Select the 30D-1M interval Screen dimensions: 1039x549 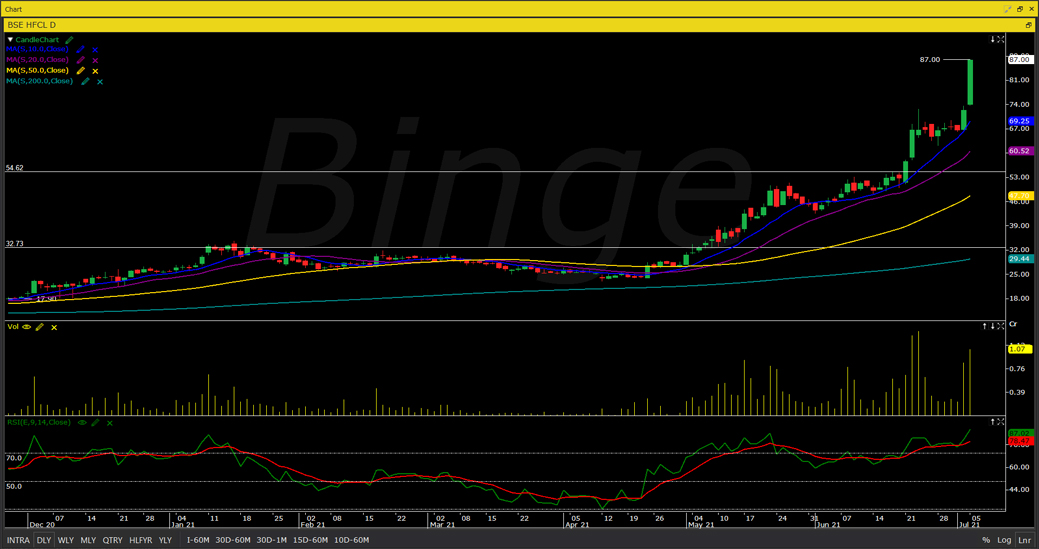click(x=272, y=540)
